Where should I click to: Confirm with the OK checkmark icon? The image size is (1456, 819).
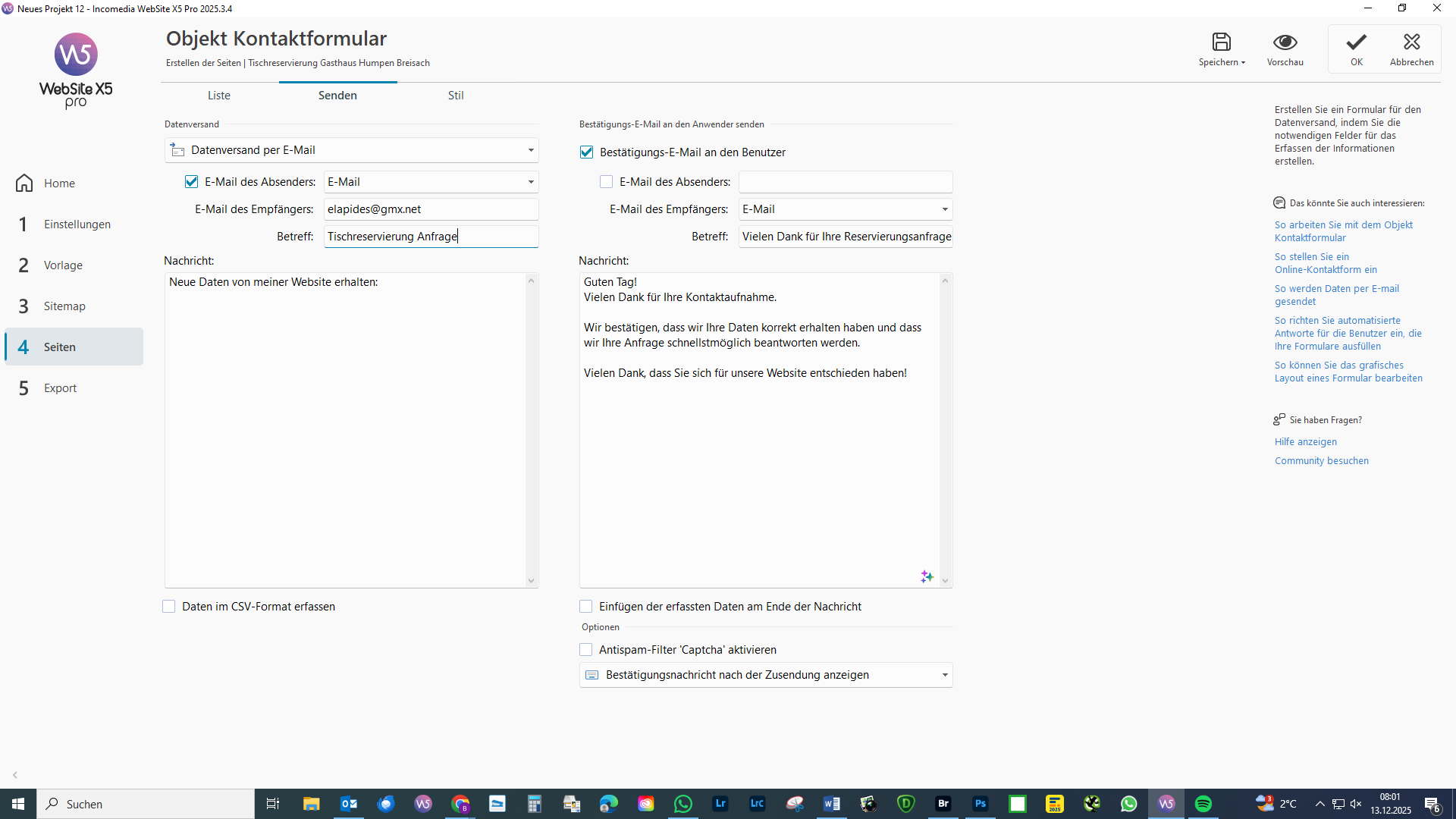(x=1356, y=42)
